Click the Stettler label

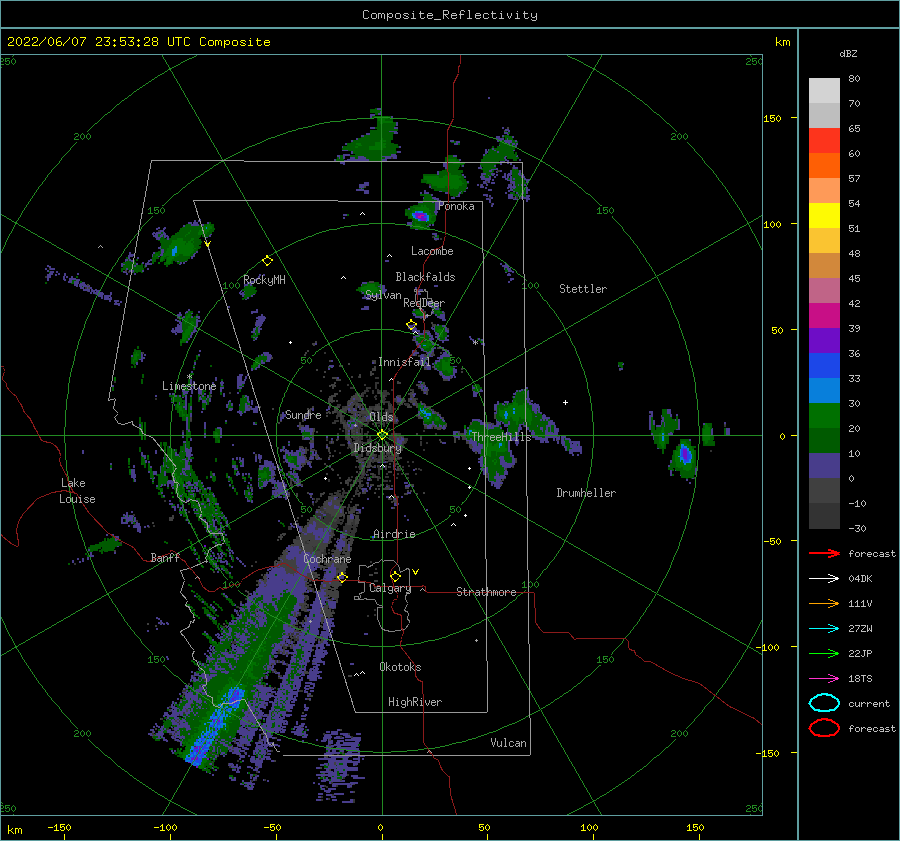(583, 289)
